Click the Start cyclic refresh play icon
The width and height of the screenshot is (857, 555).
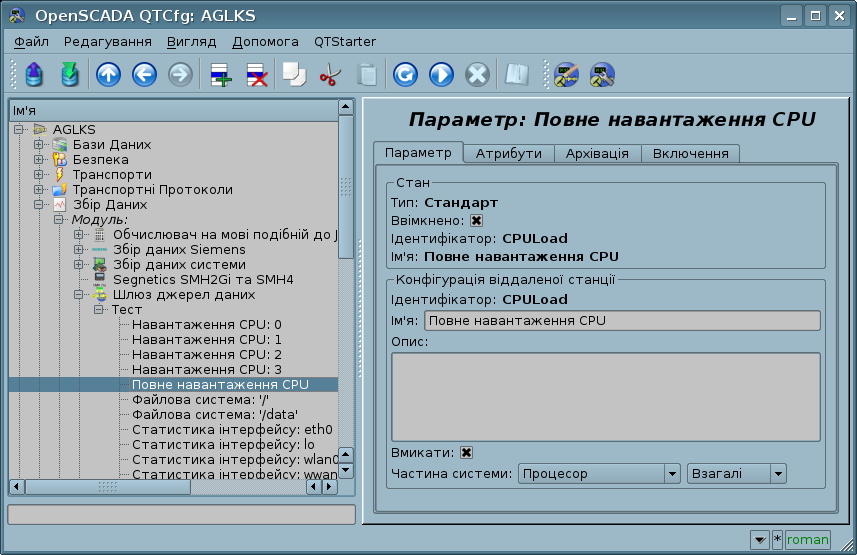441,74
